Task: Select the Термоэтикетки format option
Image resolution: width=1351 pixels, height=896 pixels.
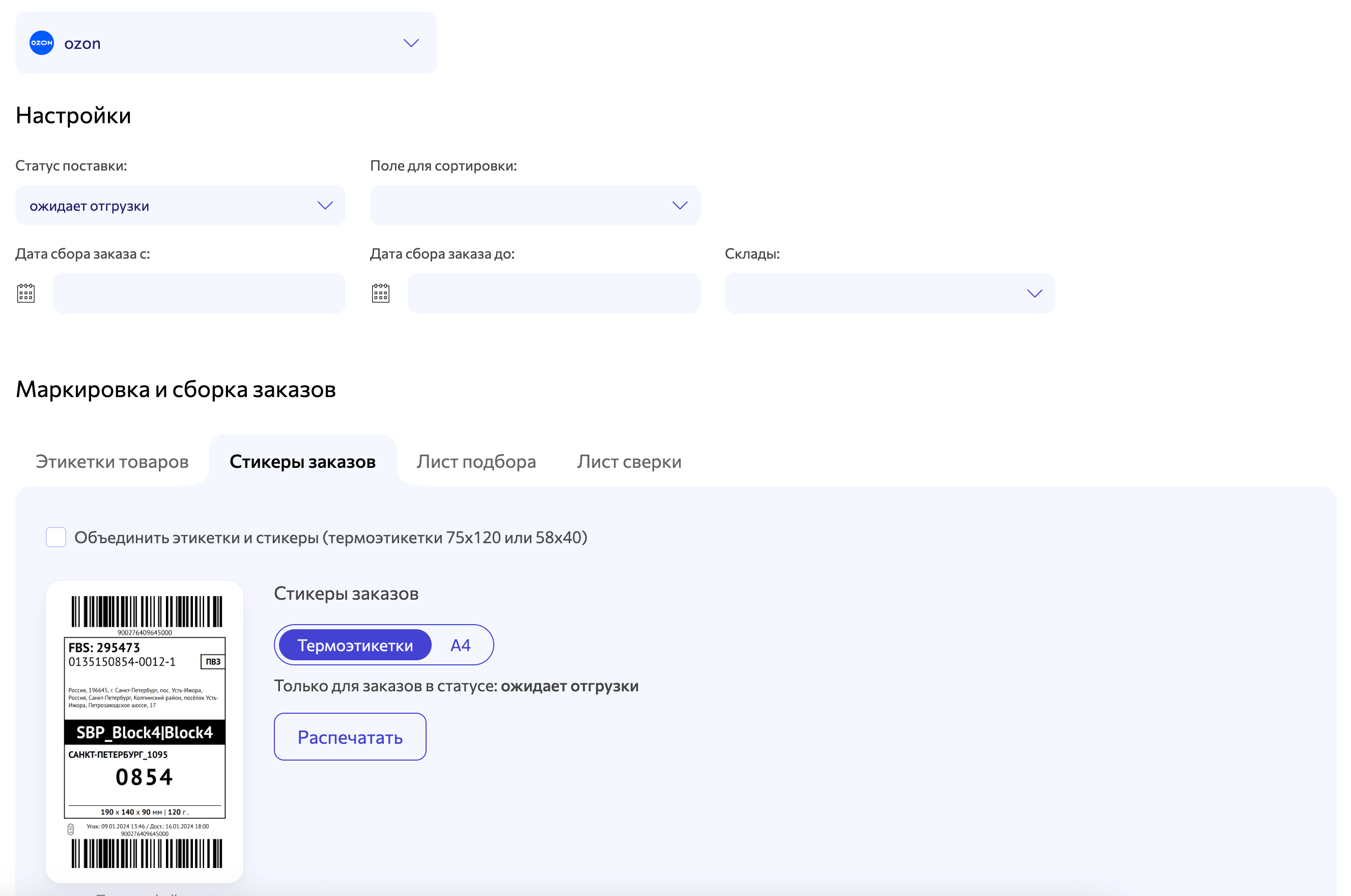Action: tap(355, 645)
